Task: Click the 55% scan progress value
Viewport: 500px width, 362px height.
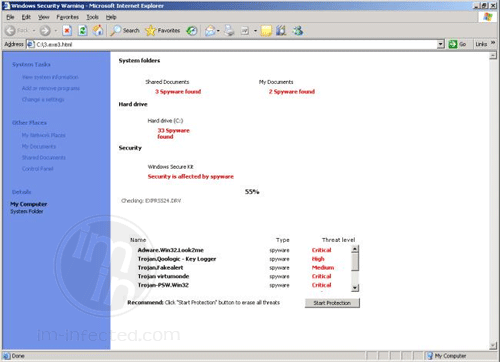Action: [x=252, y=192]
